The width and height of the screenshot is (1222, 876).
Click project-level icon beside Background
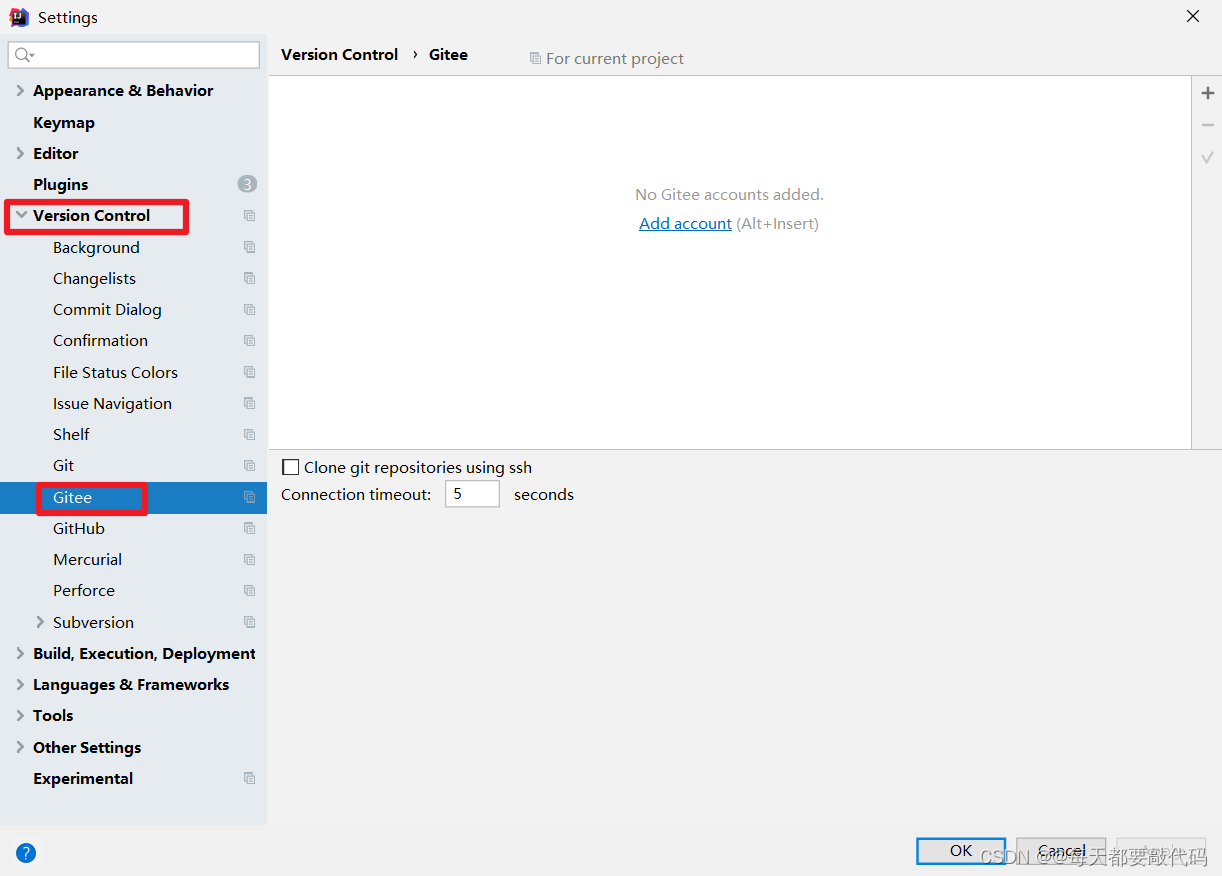click(249, 247)
